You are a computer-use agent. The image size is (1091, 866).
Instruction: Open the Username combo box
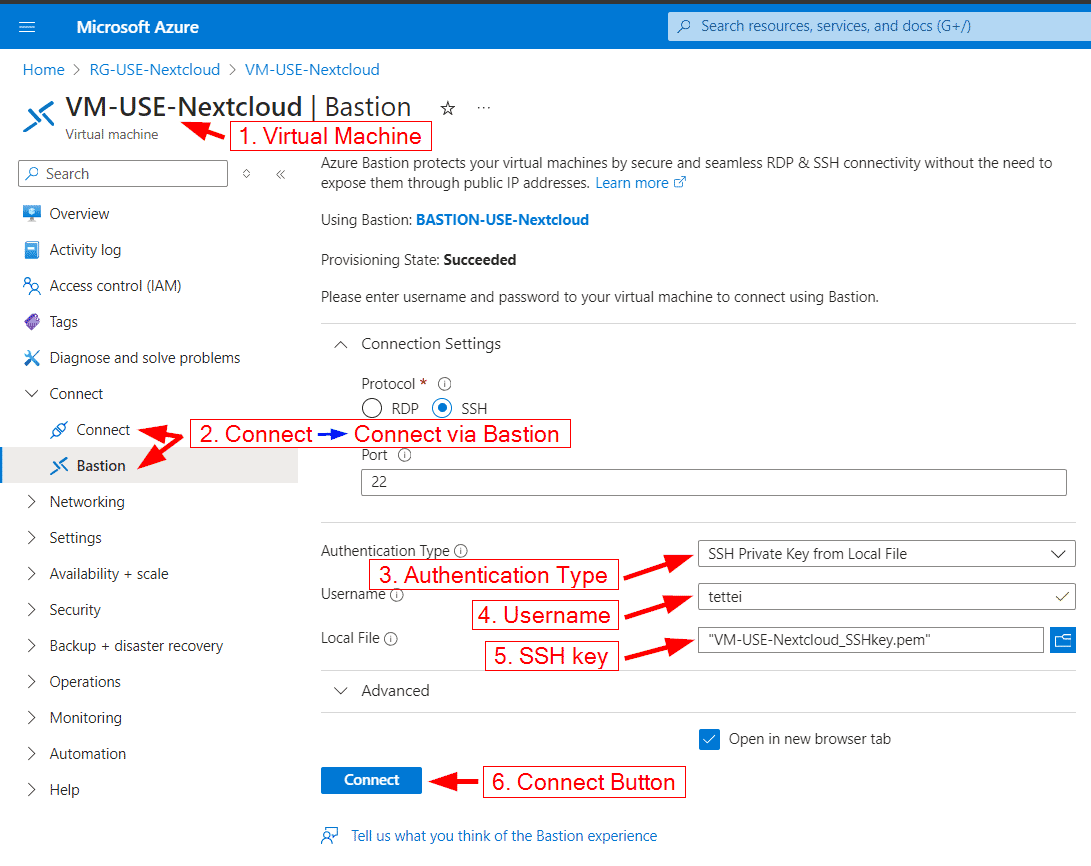point(886,597)
